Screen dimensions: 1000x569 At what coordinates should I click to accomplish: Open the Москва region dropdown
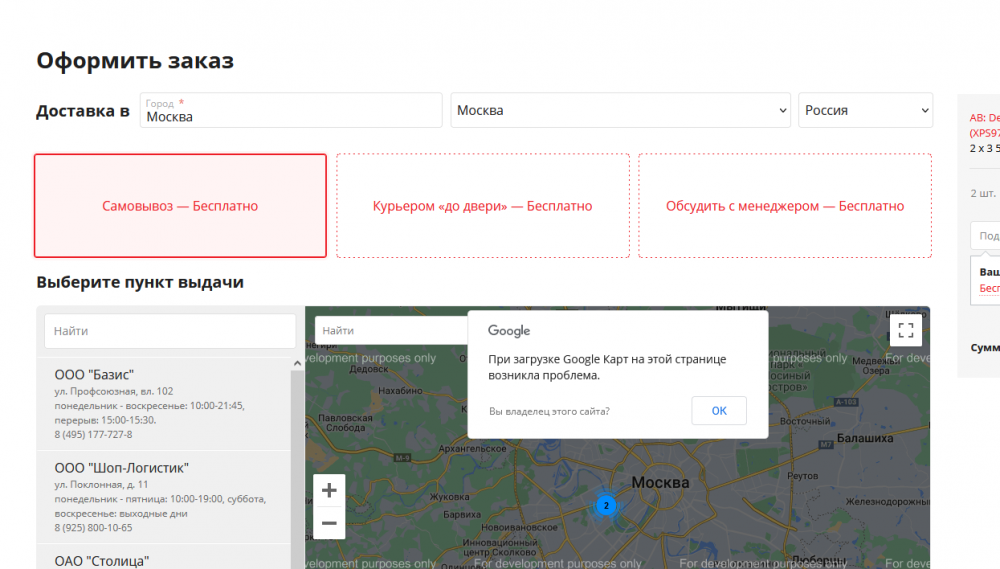tap(620, 111)
